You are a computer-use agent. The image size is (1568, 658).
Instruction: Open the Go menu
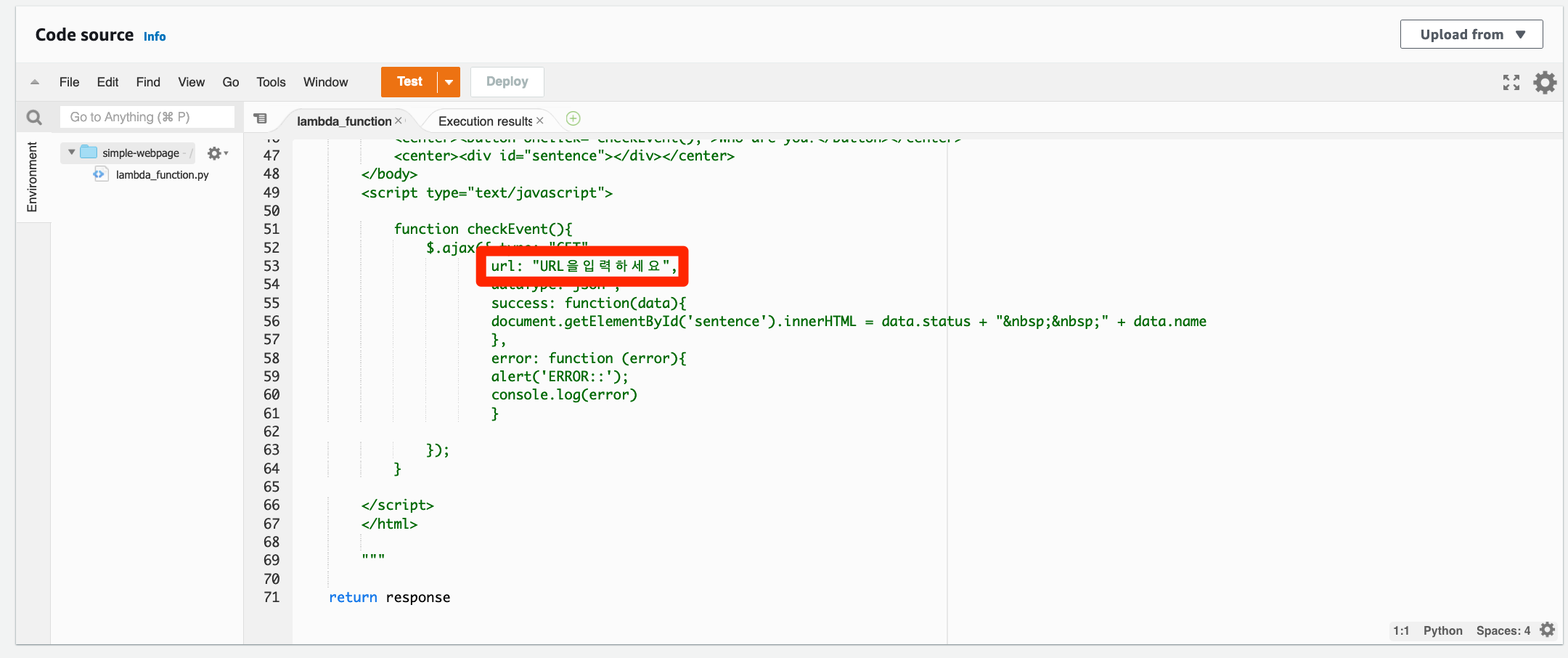[231, 82]
